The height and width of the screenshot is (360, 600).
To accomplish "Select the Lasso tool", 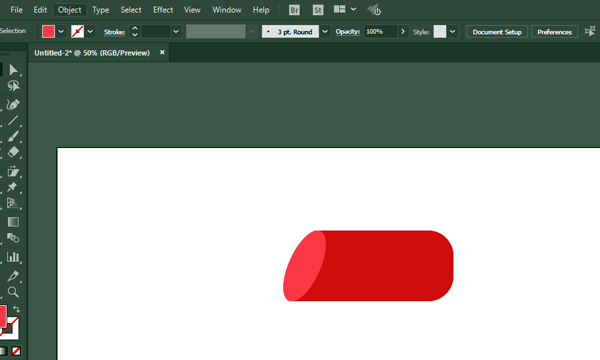I will [13, 86].
